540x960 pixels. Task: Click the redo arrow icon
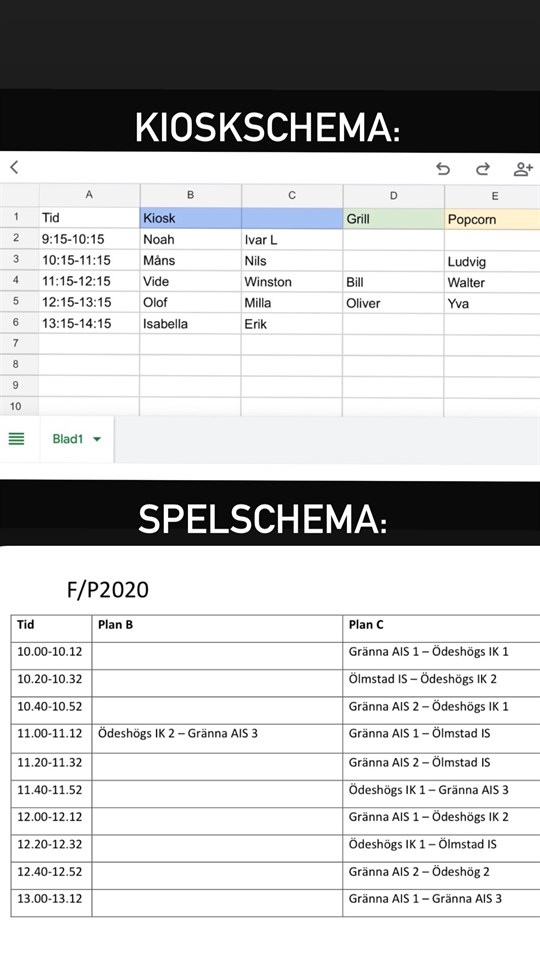[x=483, y=169]
